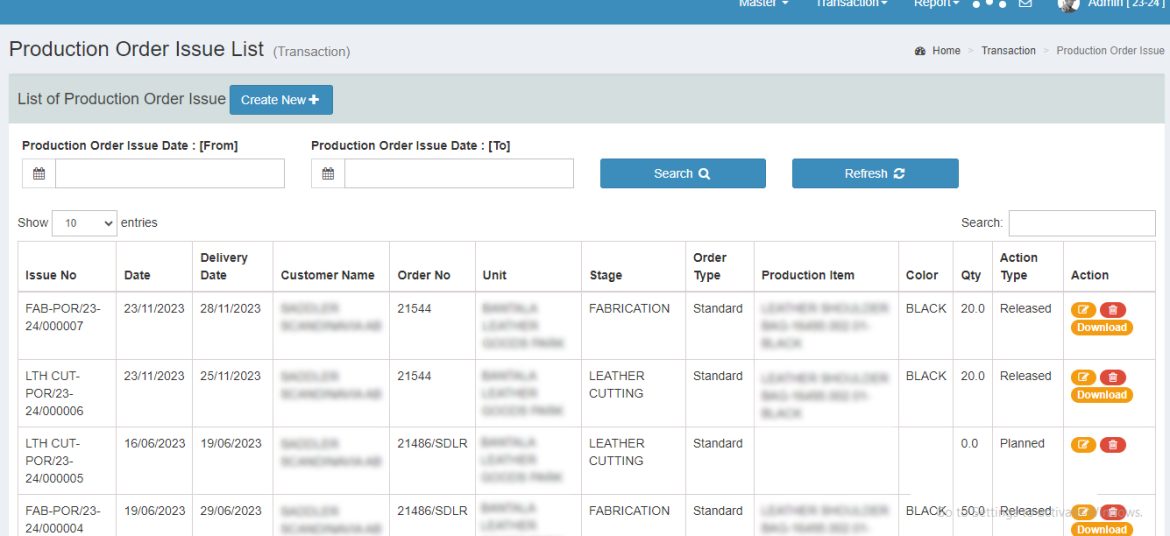
Task: Edit issue LTH CUT-POR/23-24/000006 row
Action: coord(1083,378)
